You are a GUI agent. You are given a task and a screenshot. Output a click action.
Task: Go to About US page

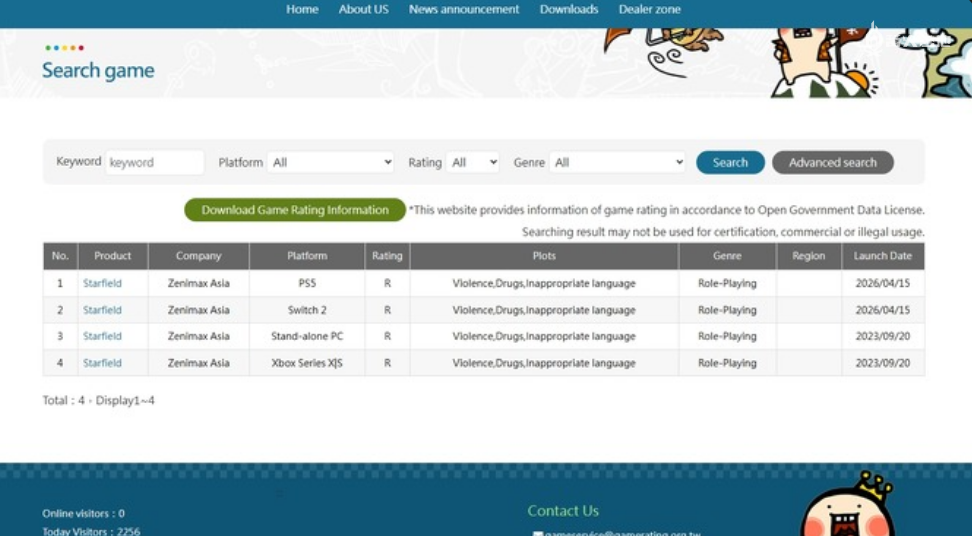[x=363, y=9]
